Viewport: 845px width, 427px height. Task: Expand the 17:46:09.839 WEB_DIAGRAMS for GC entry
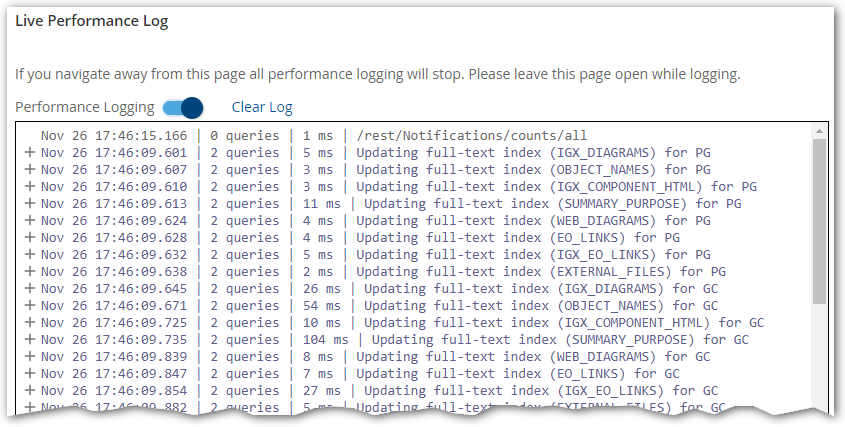point(29,357)
